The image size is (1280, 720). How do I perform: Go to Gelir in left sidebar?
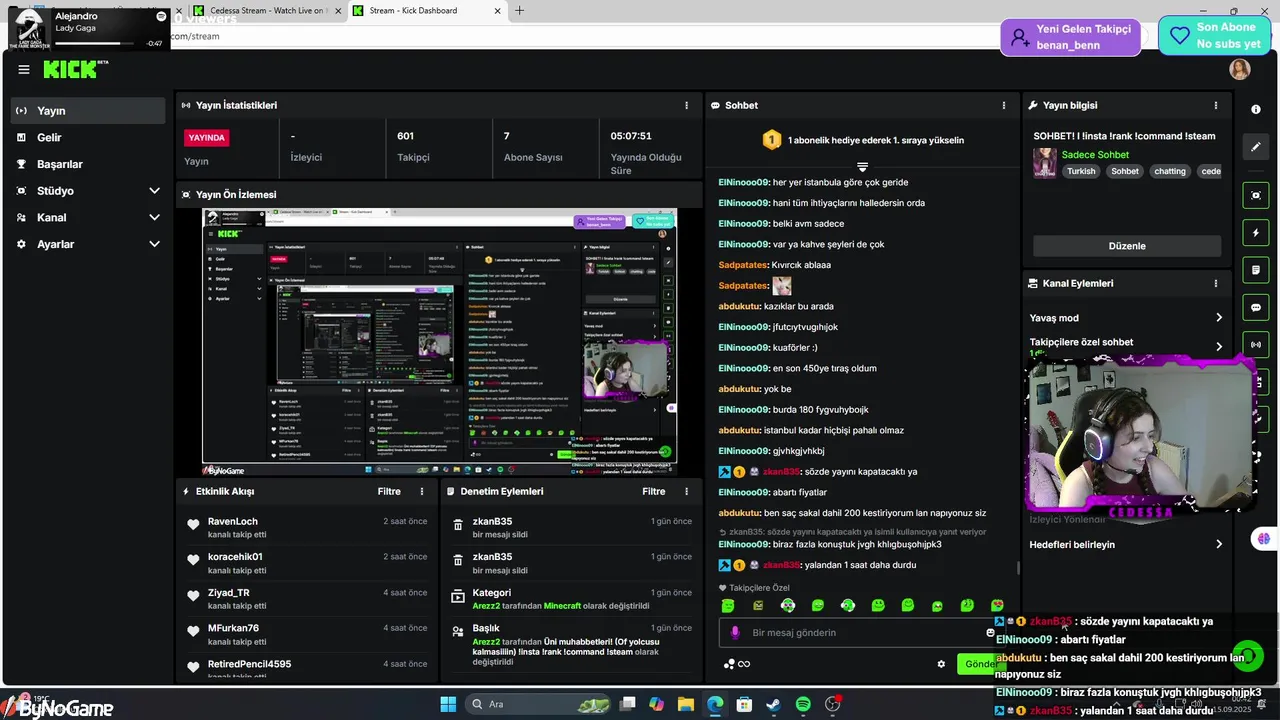click(x=88, y=138)
